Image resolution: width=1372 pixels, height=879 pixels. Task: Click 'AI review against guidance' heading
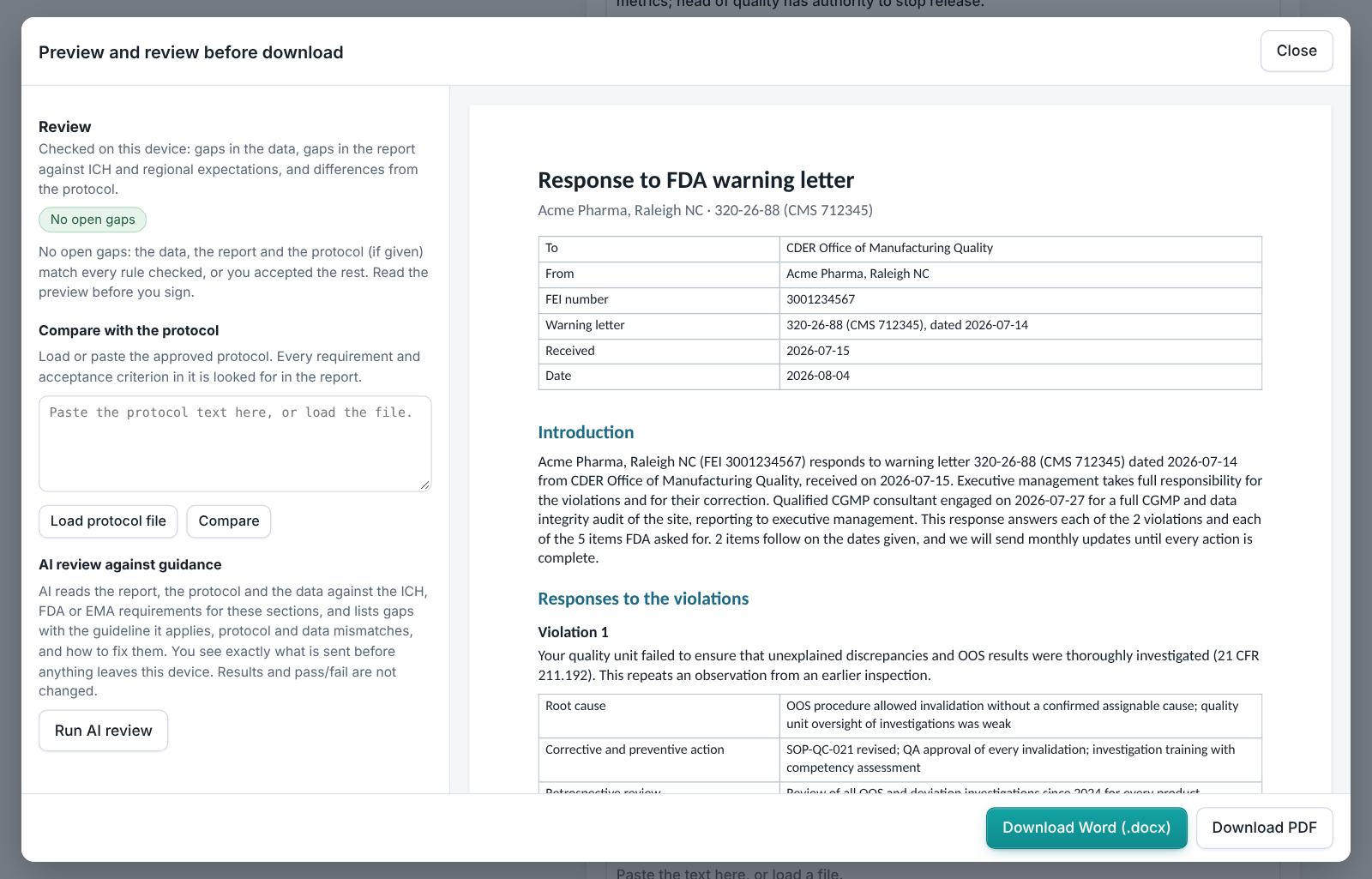tap(130, 564)
